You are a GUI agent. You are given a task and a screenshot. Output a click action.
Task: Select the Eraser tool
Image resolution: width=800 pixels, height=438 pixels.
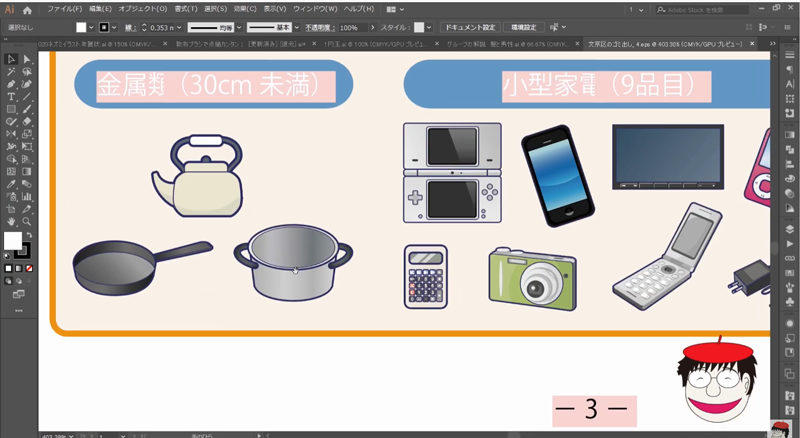[x=27, y=121]
